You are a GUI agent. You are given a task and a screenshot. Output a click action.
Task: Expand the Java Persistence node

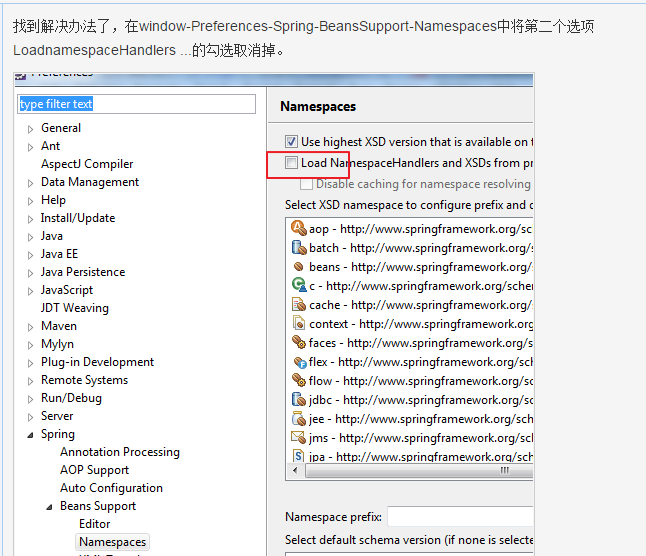coord(30,273)
